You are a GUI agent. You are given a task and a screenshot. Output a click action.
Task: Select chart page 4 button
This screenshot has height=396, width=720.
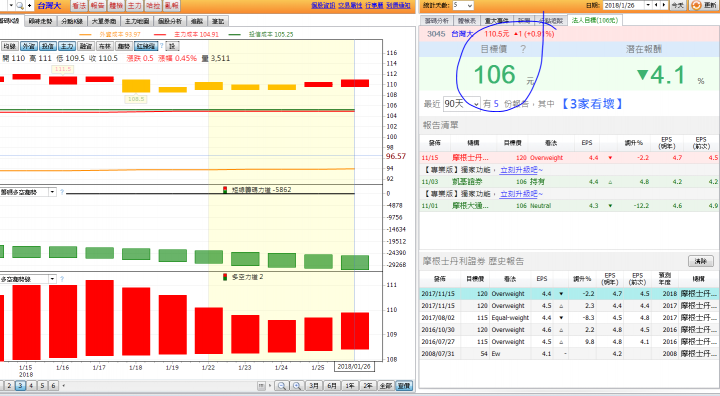point(31,386)
